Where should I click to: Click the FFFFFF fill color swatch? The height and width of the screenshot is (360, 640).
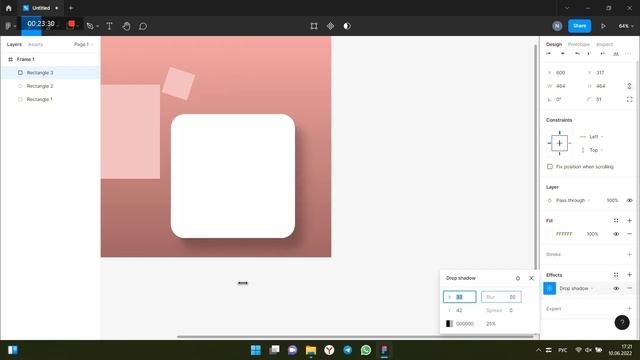[550, 234]
